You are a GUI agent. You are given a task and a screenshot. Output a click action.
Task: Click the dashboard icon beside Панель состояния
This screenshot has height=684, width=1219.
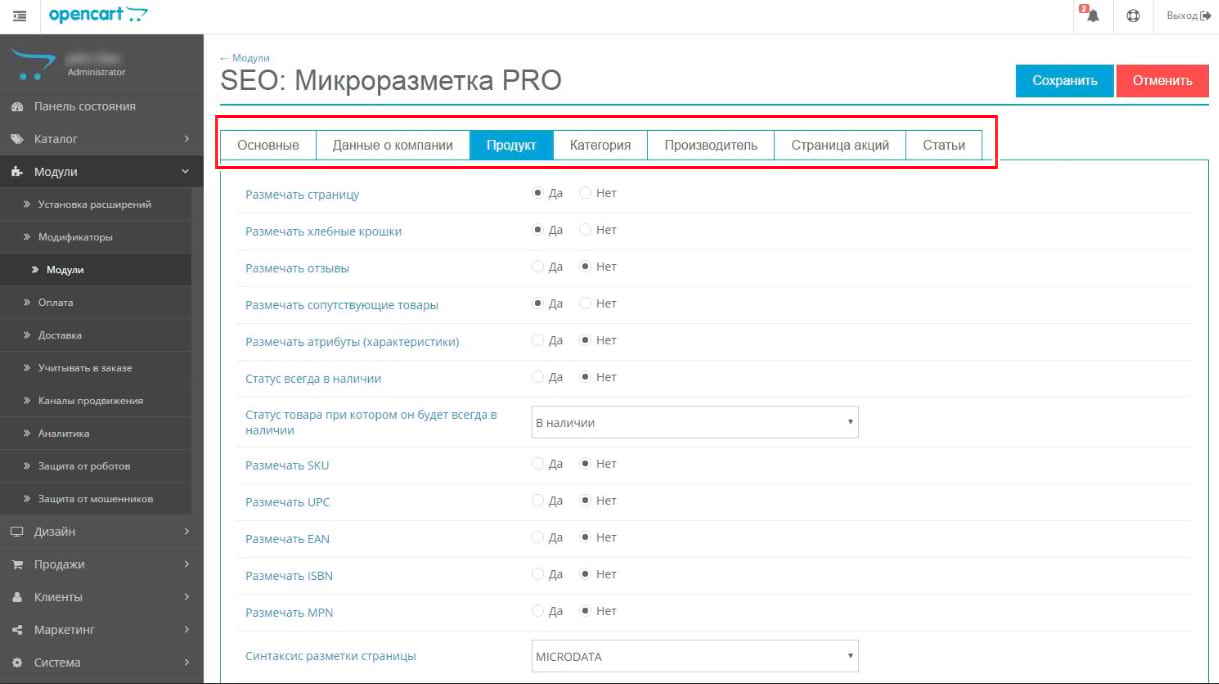click(17, 106)
